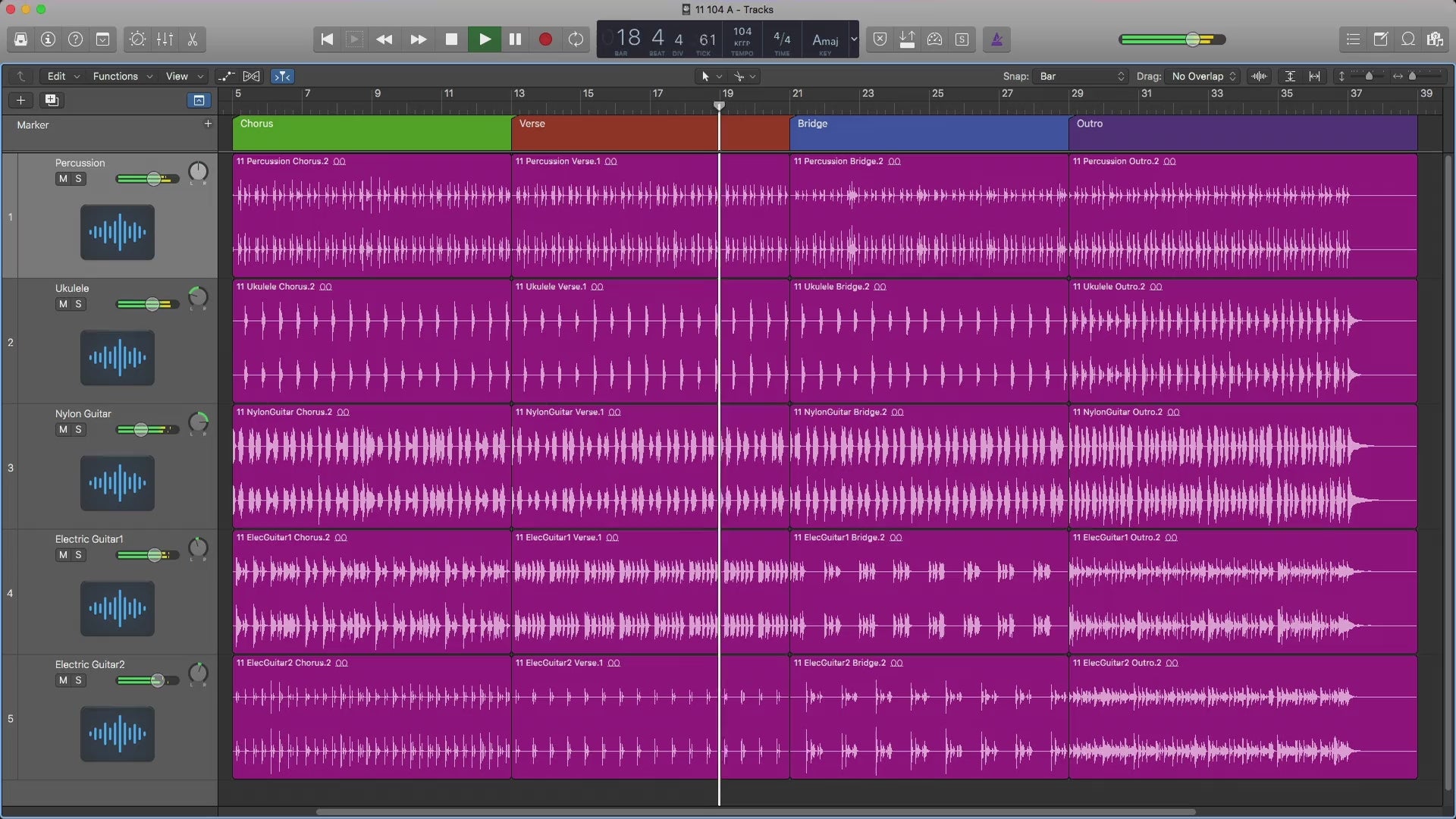Open the media Browsers icon
Viewport: 1456px width, 819px height.
[x=1436, y=39]
